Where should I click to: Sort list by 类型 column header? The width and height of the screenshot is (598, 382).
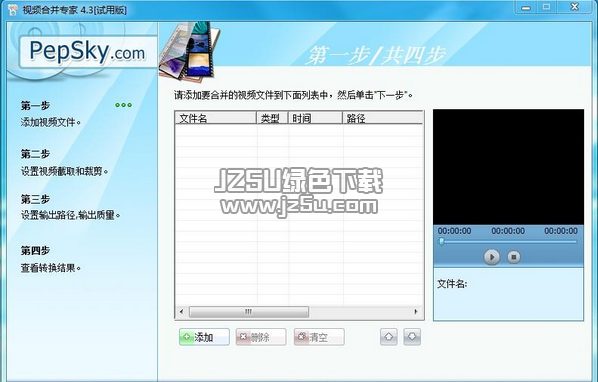(272, 118)
